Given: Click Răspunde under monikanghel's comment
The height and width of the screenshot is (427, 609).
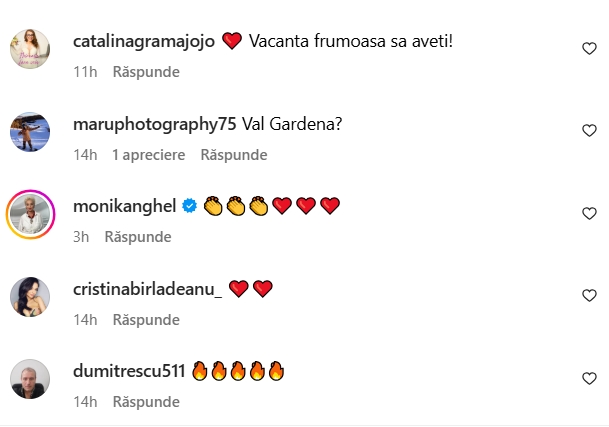Looking at the screenshot, I should tap(138, 237).
